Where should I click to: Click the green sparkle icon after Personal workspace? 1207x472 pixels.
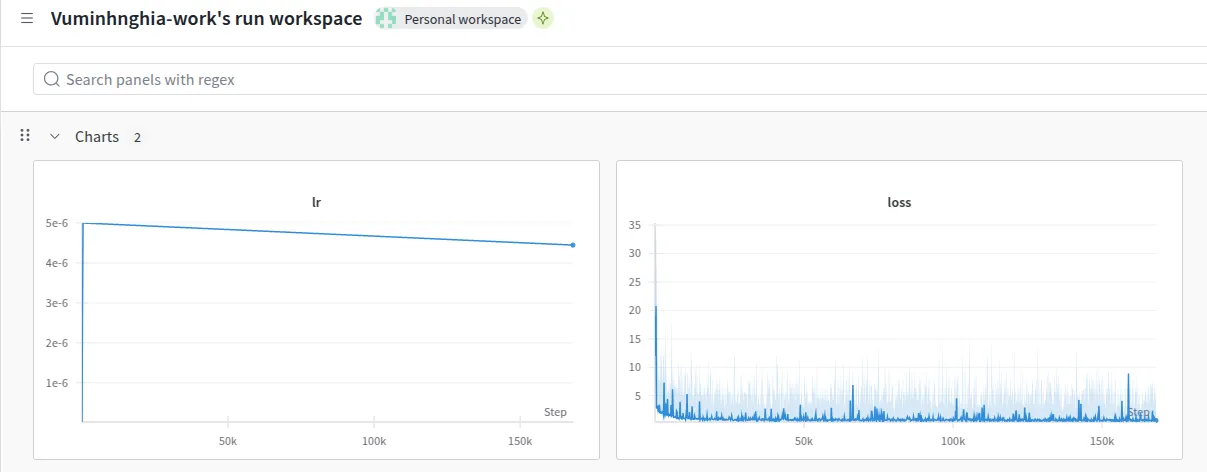pyautogui.click(x=542, y=19)
